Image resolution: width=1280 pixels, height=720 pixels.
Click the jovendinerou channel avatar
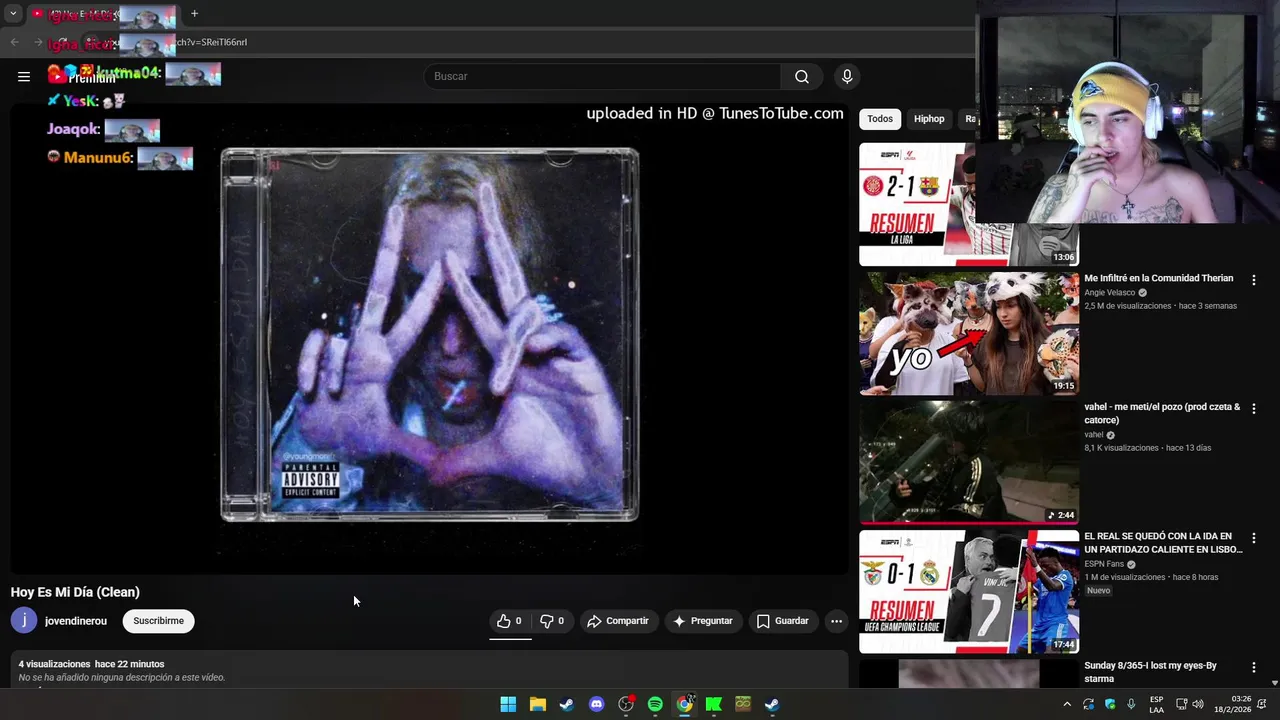pyautogui.click(x=23, y=620)
